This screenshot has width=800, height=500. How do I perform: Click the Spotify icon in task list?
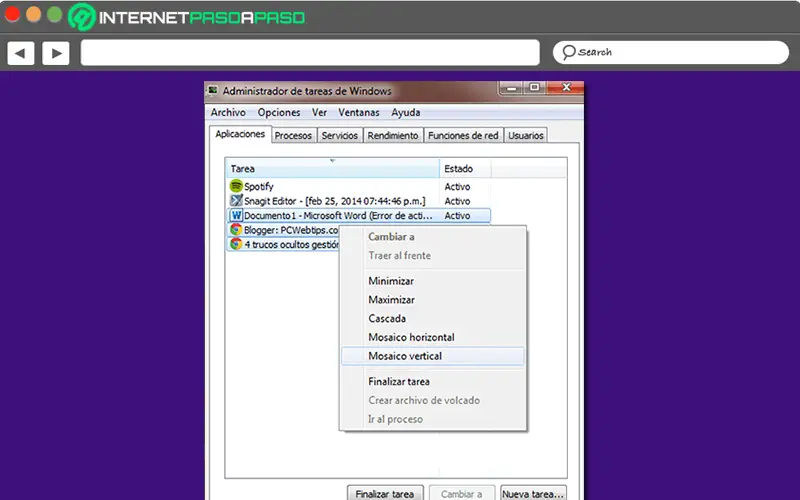point(236,186)
